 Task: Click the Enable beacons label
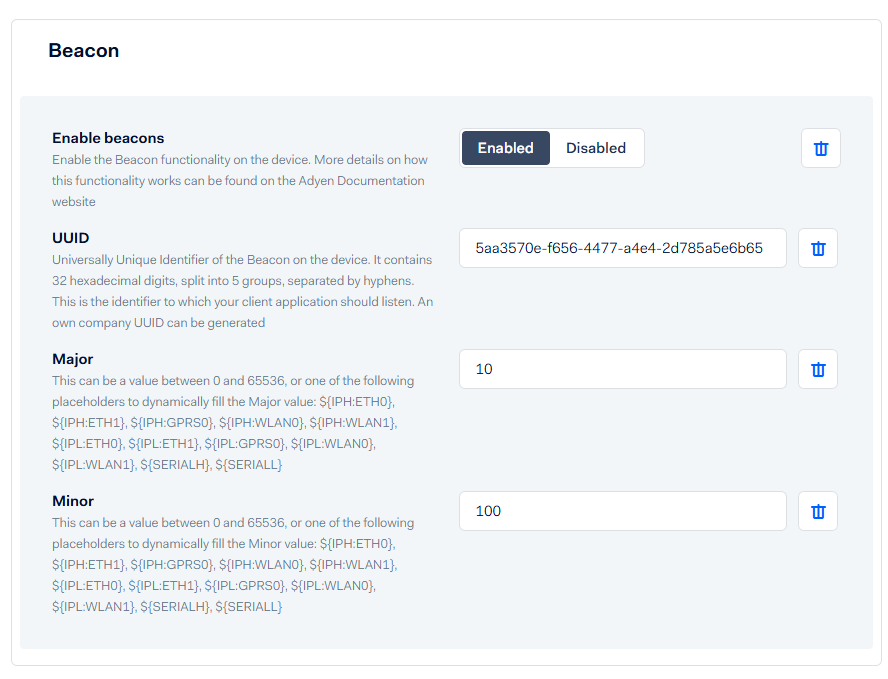pos(108,138)
